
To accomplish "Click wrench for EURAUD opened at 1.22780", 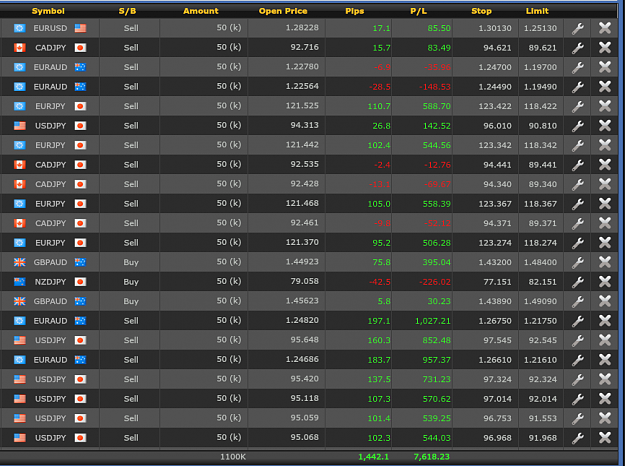I will (578, 67).
